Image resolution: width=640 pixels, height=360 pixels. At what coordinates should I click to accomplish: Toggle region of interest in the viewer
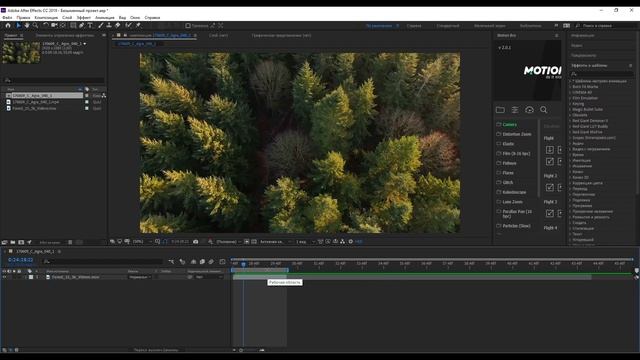pos(247,242)
